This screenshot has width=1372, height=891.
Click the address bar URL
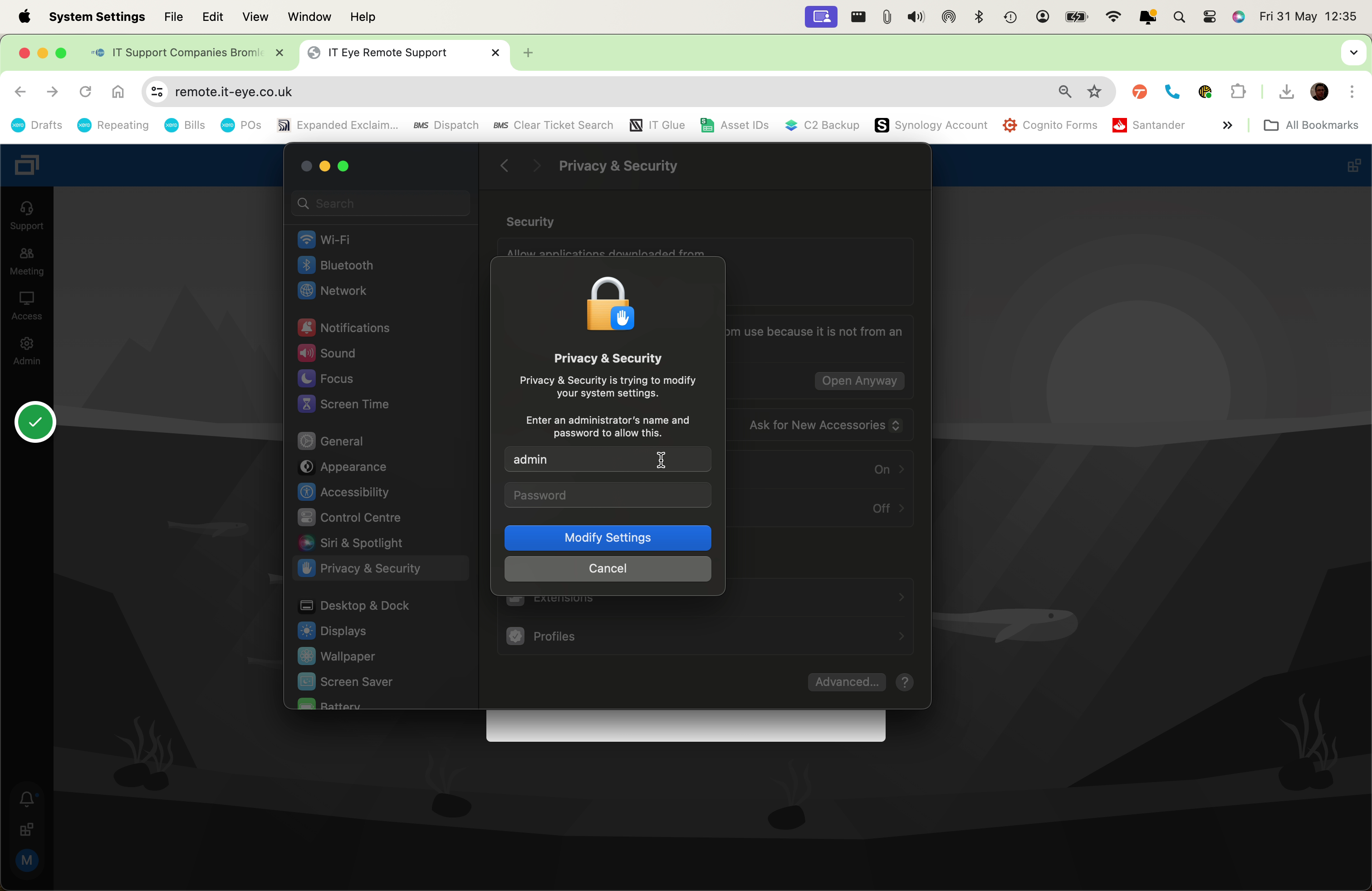click(x=233, y=91)
